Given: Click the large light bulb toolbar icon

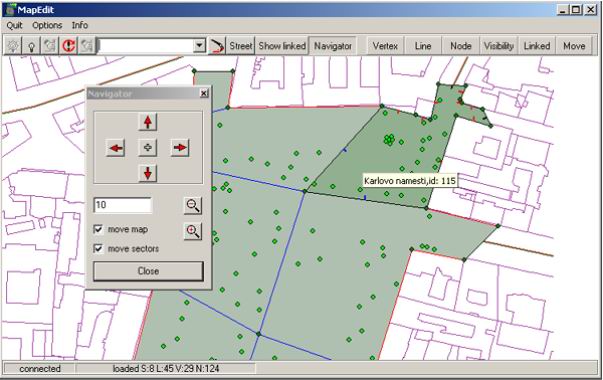Looking at the screenshot, I should pos(13,46).
